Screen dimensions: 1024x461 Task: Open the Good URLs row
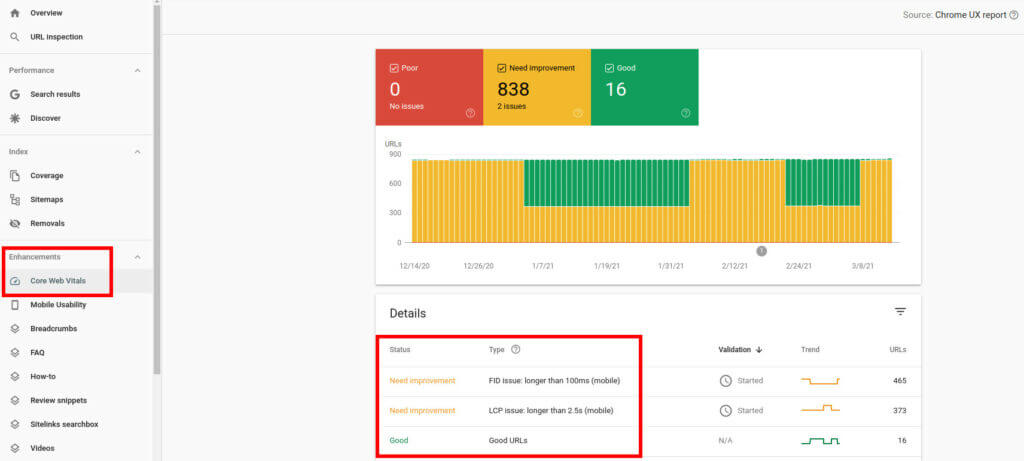click(x=648, y=441)
